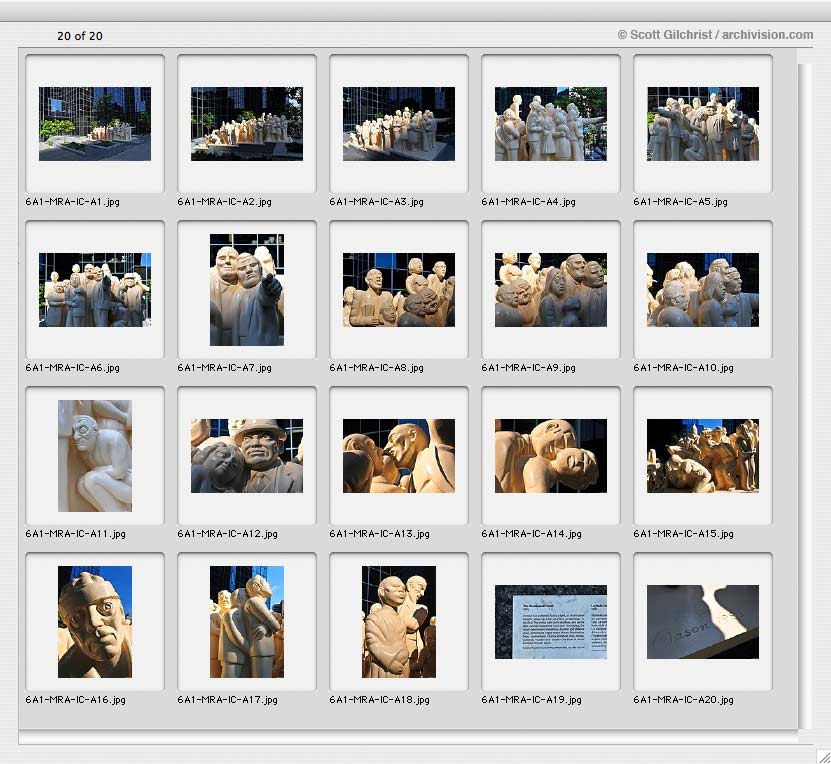This screenshot has height=764, width=831.
Task: Open crouching figure thumbnail 6A1-MRA-IC-A11.jpg
Action: [x=95, y=456]
